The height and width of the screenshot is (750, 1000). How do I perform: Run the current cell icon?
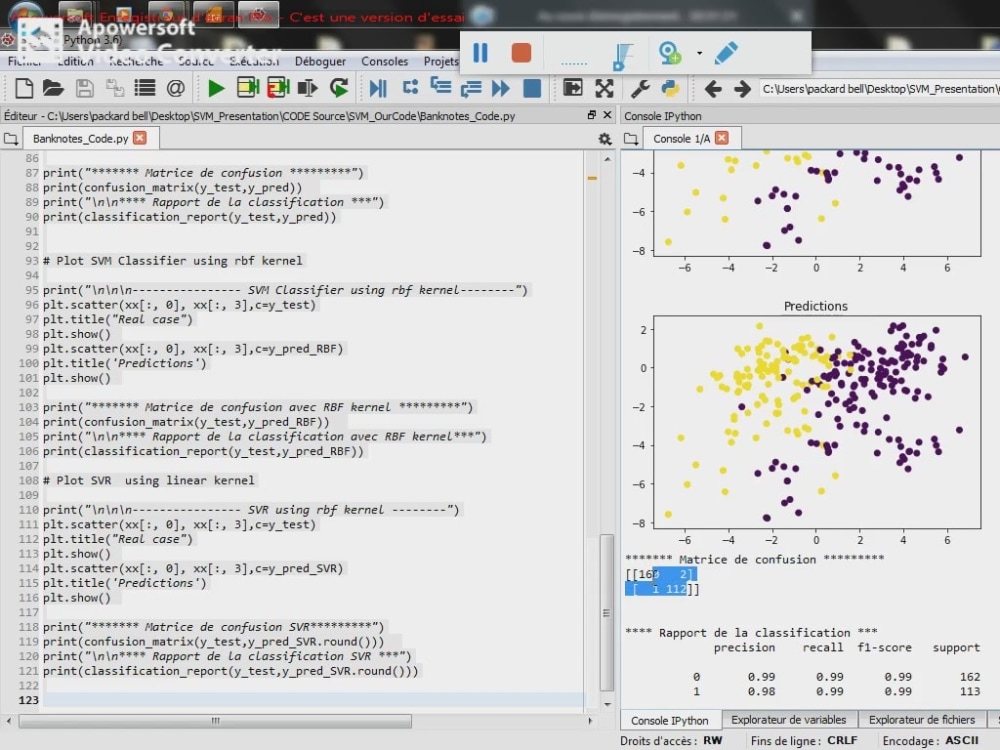pyautogui.click(x=247, y=88)
